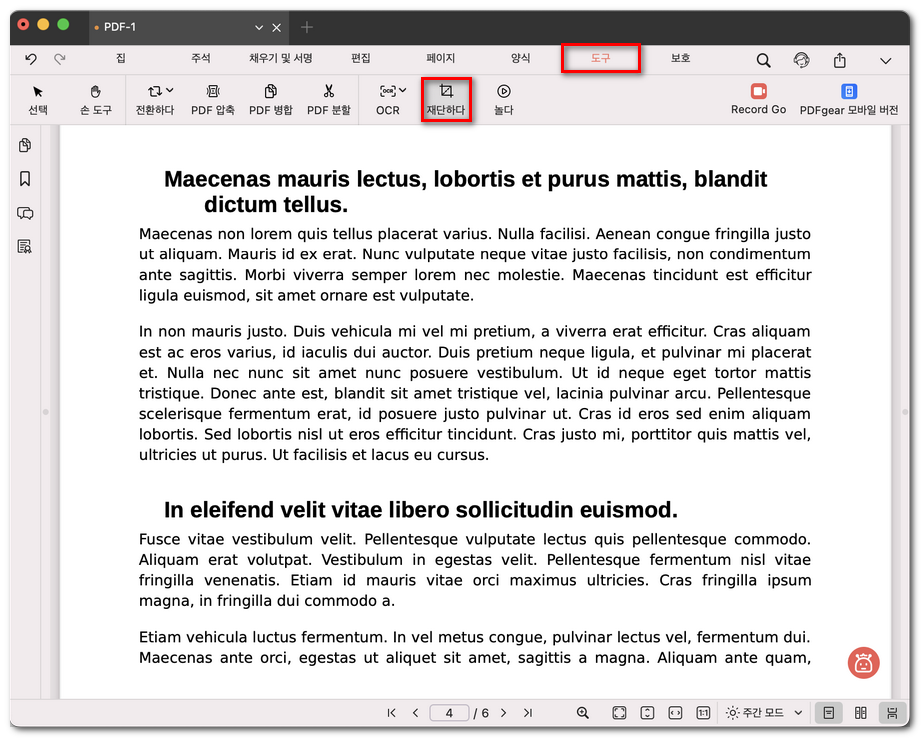Switch to the 주석 annotation tab

click(x=201, y=59)
